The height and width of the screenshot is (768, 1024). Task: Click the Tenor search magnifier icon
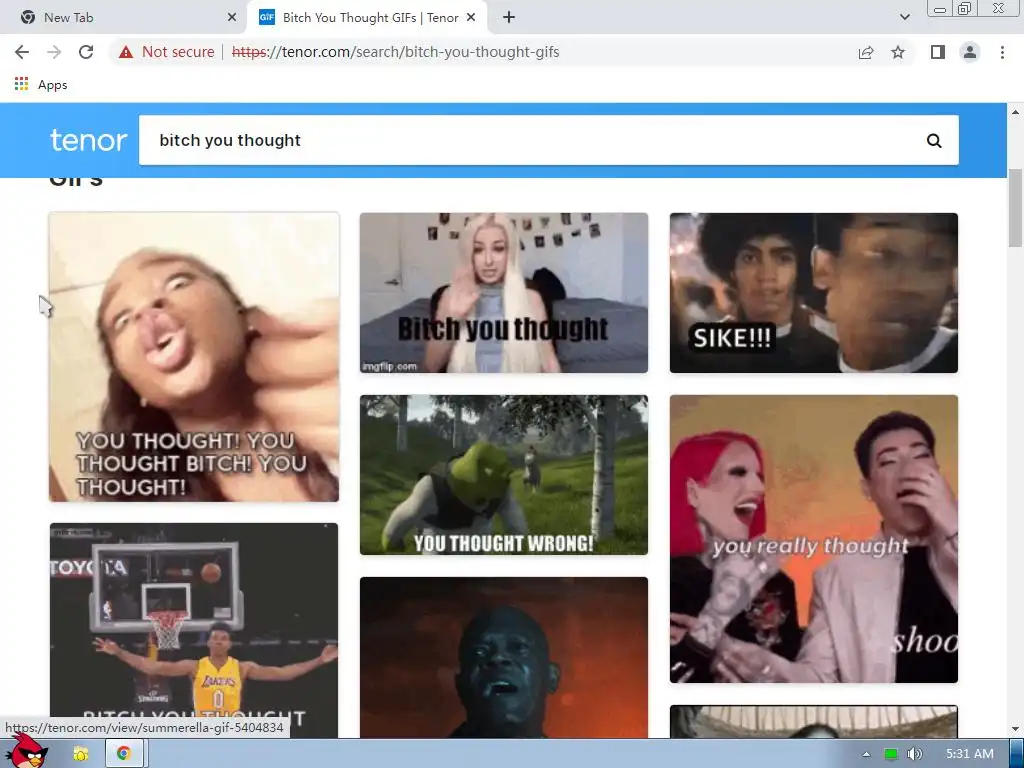pyautogui.click(x=934, y=140)
